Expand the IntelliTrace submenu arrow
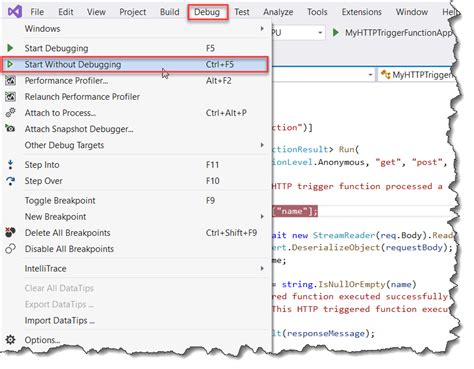This screenshot has width=474, height=369. pyautogui.click(x=262, y=268)
